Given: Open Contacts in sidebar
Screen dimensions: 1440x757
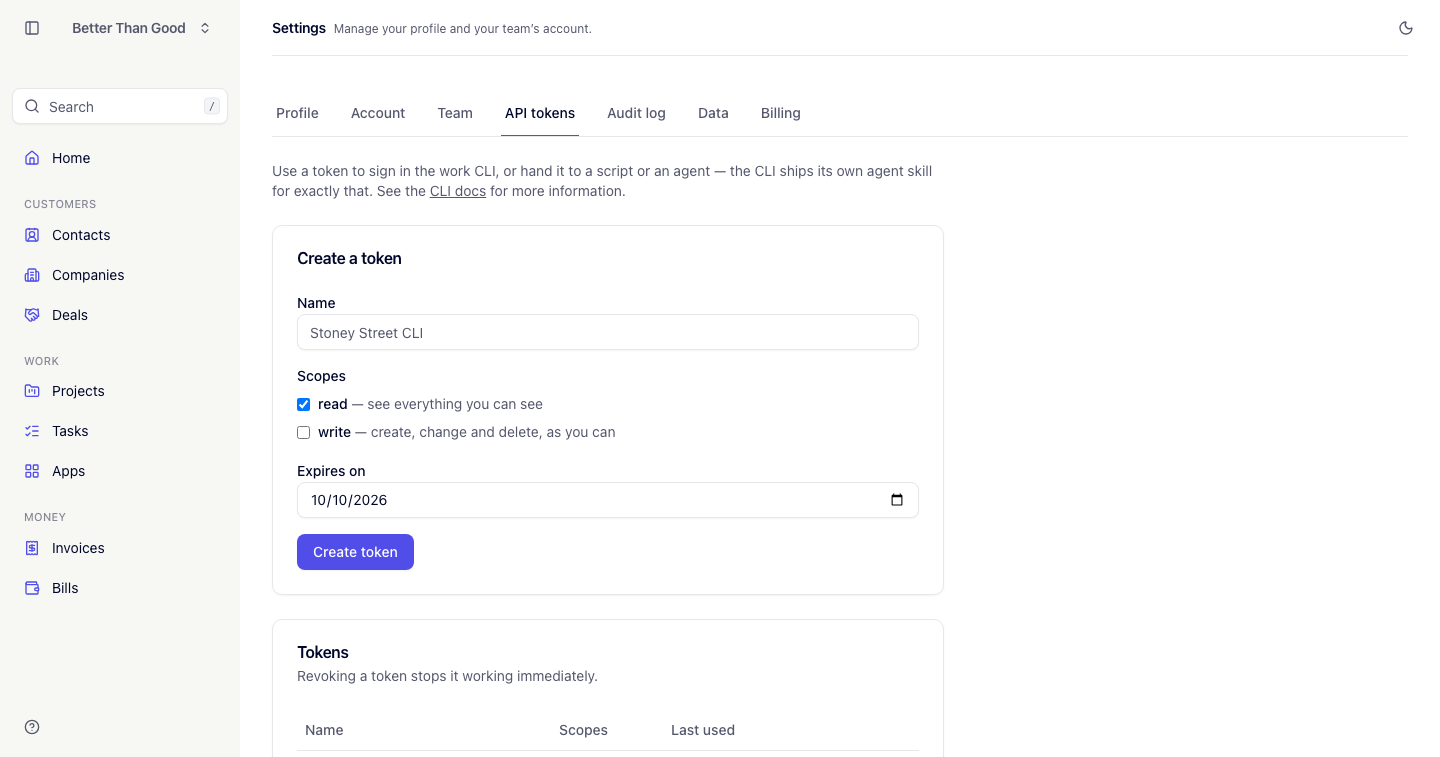Looking at the screenshot, I should pyautogui.click(x=120, y=235).
